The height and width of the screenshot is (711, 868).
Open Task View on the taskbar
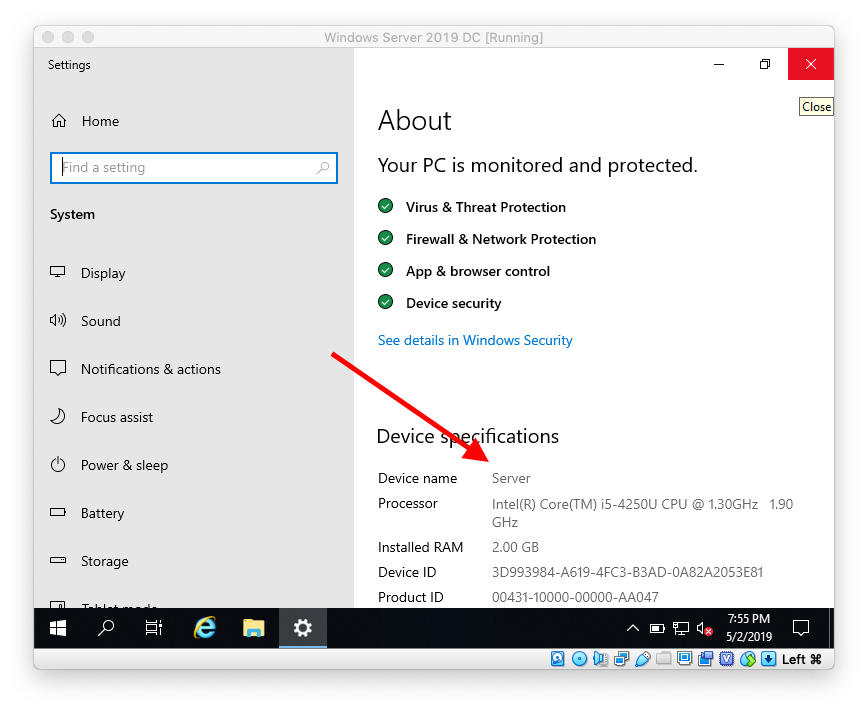(x=153, y=628)
